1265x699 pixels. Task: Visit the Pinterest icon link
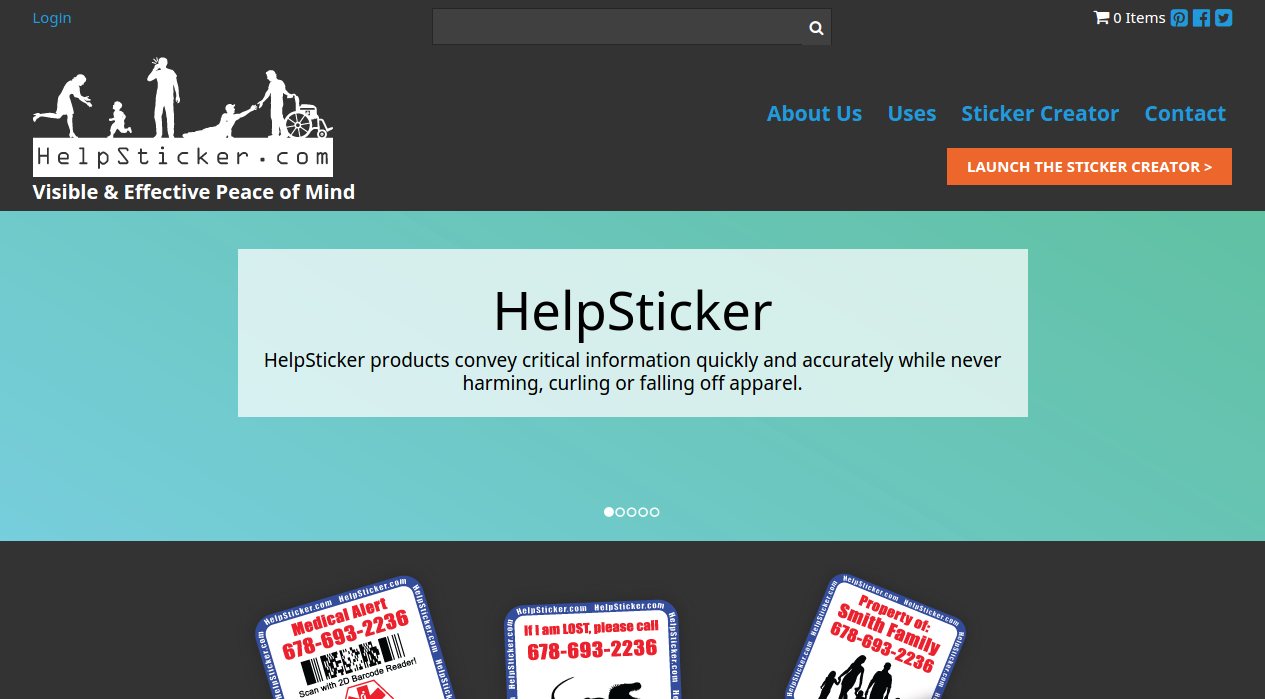pyautogui.click(x=1180, y=17)
